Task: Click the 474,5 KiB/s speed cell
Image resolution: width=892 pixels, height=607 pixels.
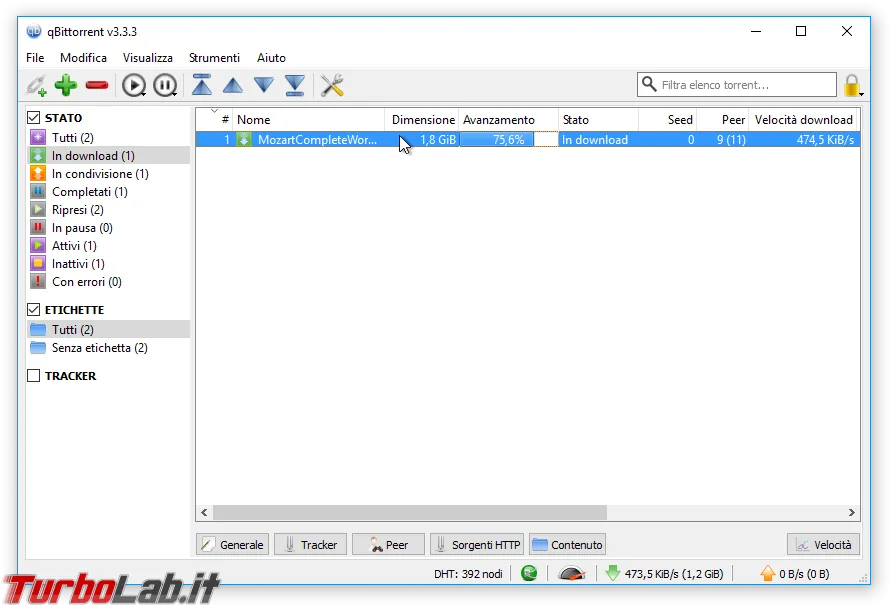Action: (x=825, y=139)
